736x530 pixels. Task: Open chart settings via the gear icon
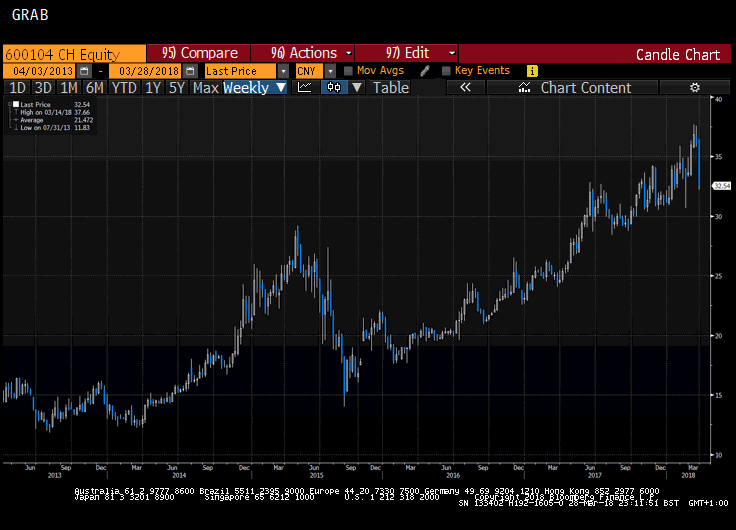(695, 87)
